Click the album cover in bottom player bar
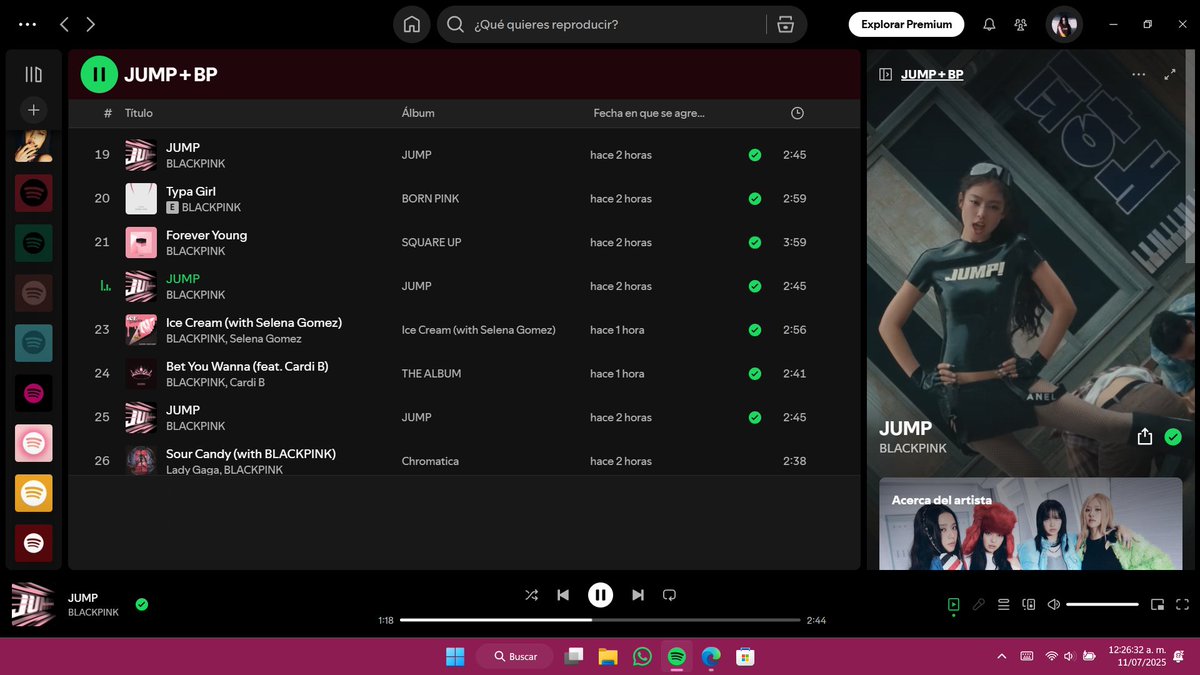1200x675 pixels. 33,604
